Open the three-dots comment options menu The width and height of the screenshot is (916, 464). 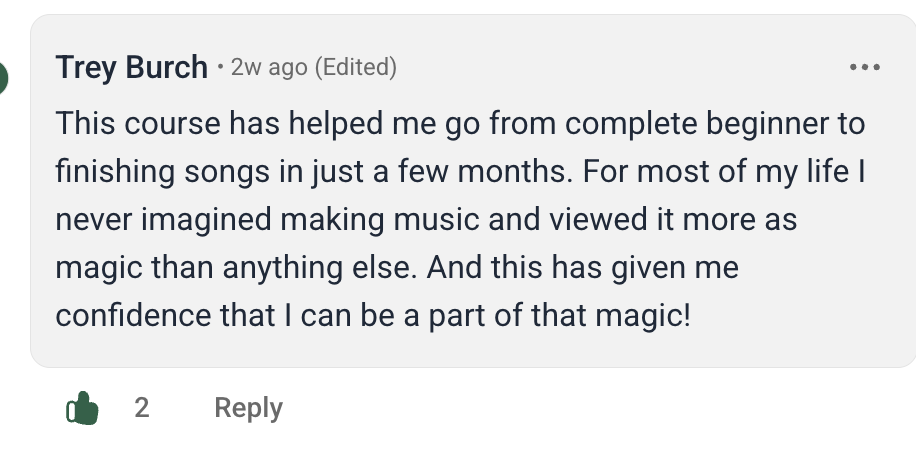point(864,68)
